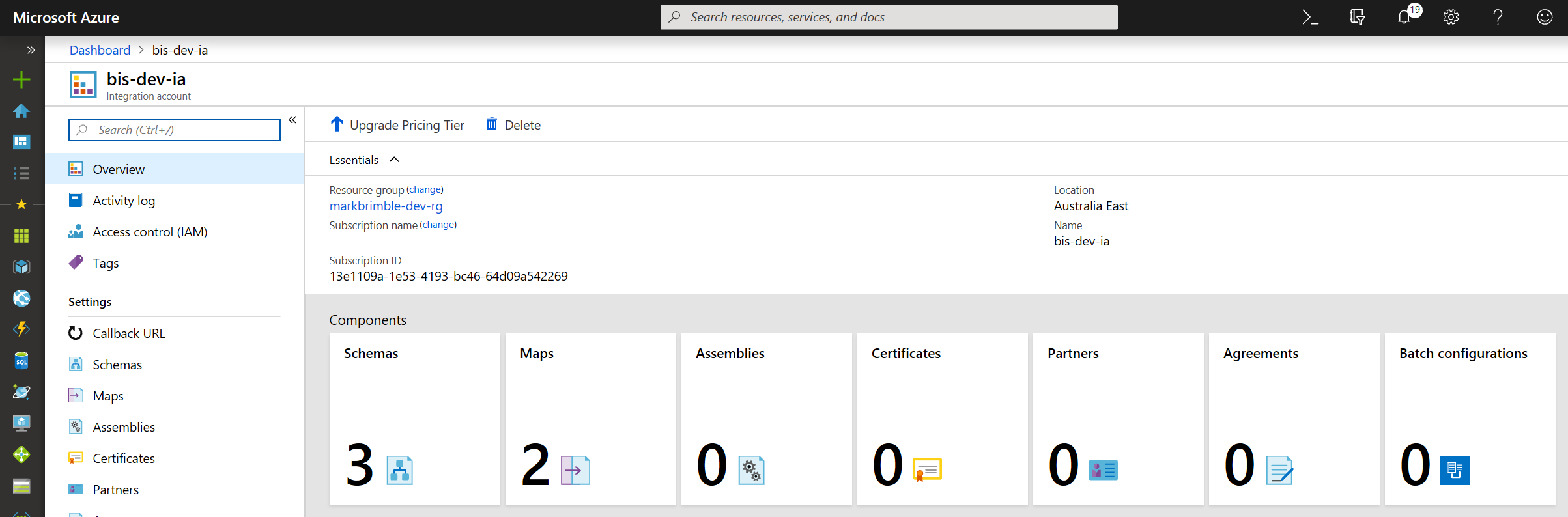The image size is (1568, 517).
Task: Expand the left portal sidebar with double chevron
Action: [31, 50]
